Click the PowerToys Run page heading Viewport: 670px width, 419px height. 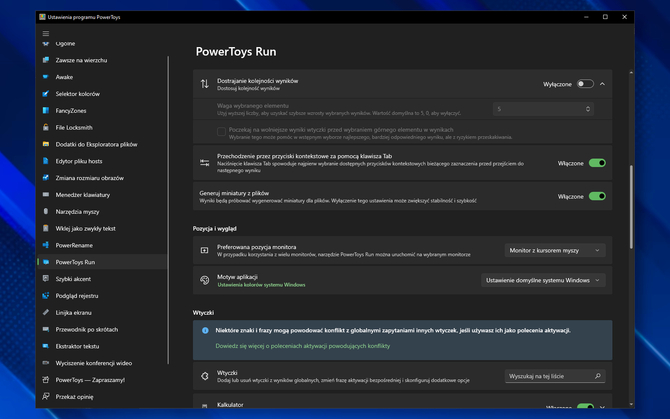coord(236,52)
